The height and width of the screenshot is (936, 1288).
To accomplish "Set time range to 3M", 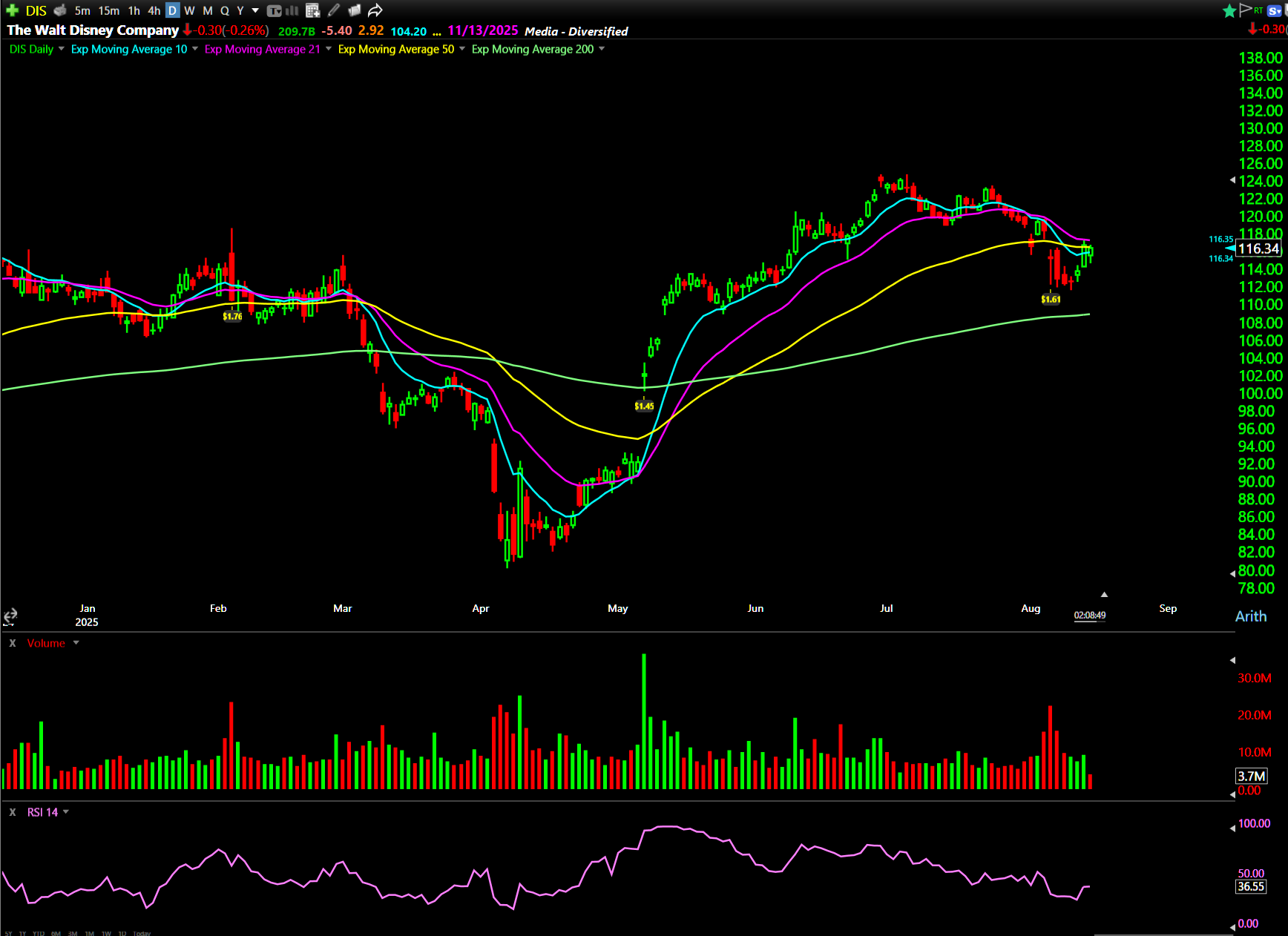I will click(x=73, y=933).
